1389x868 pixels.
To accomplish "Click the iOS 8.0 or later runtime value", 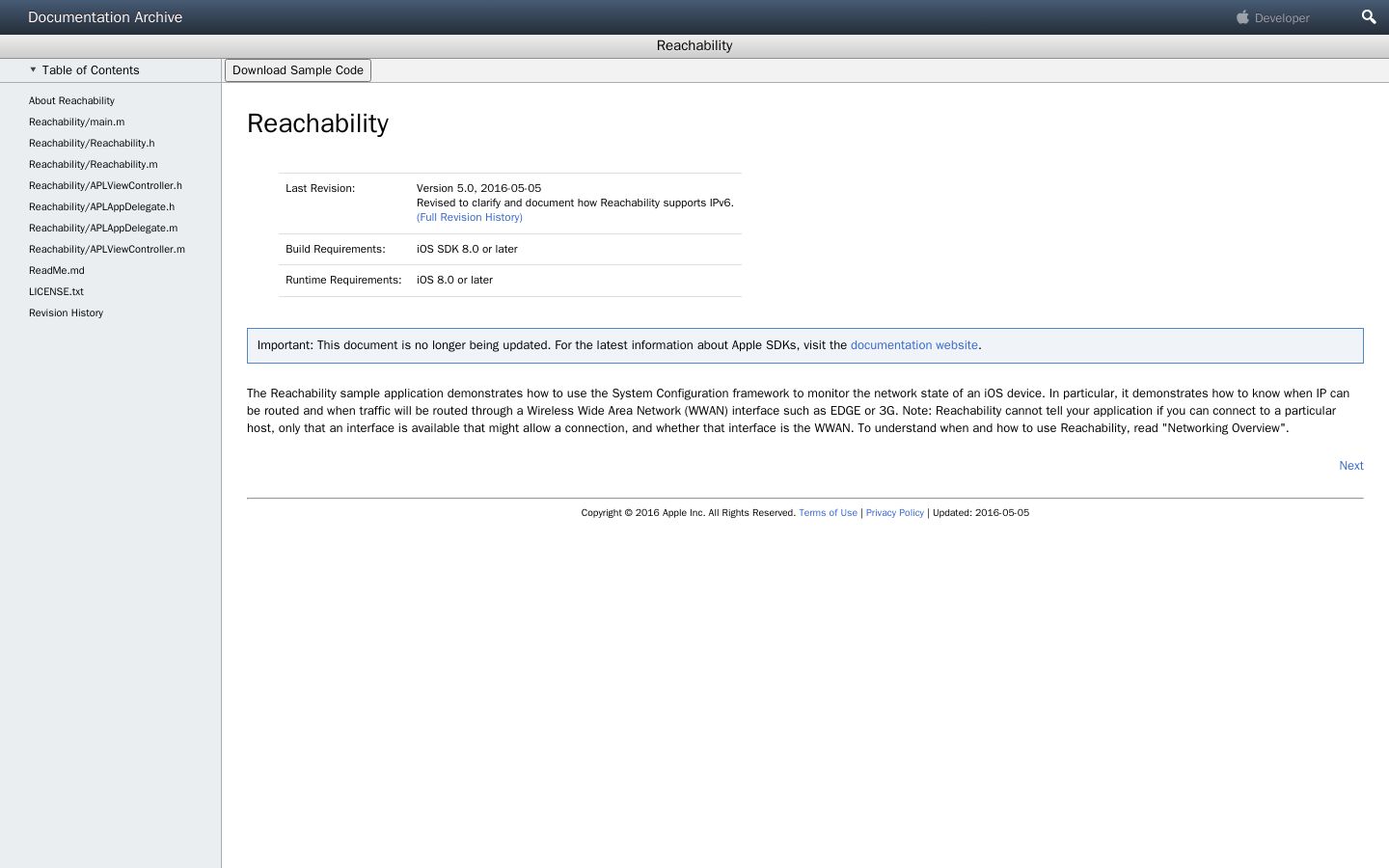I will coord(454,280).
